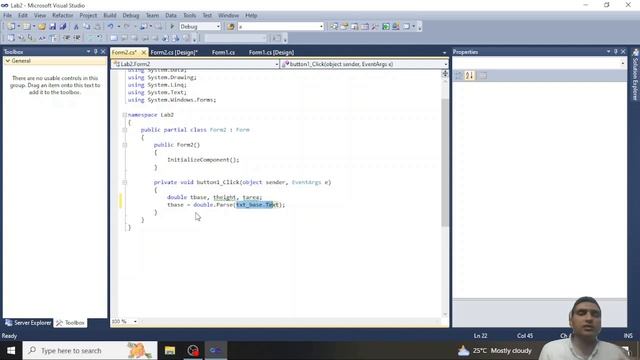Click inside the Find toolbar input field
Screen dimensions: 640x360
[x=278, y=27]
